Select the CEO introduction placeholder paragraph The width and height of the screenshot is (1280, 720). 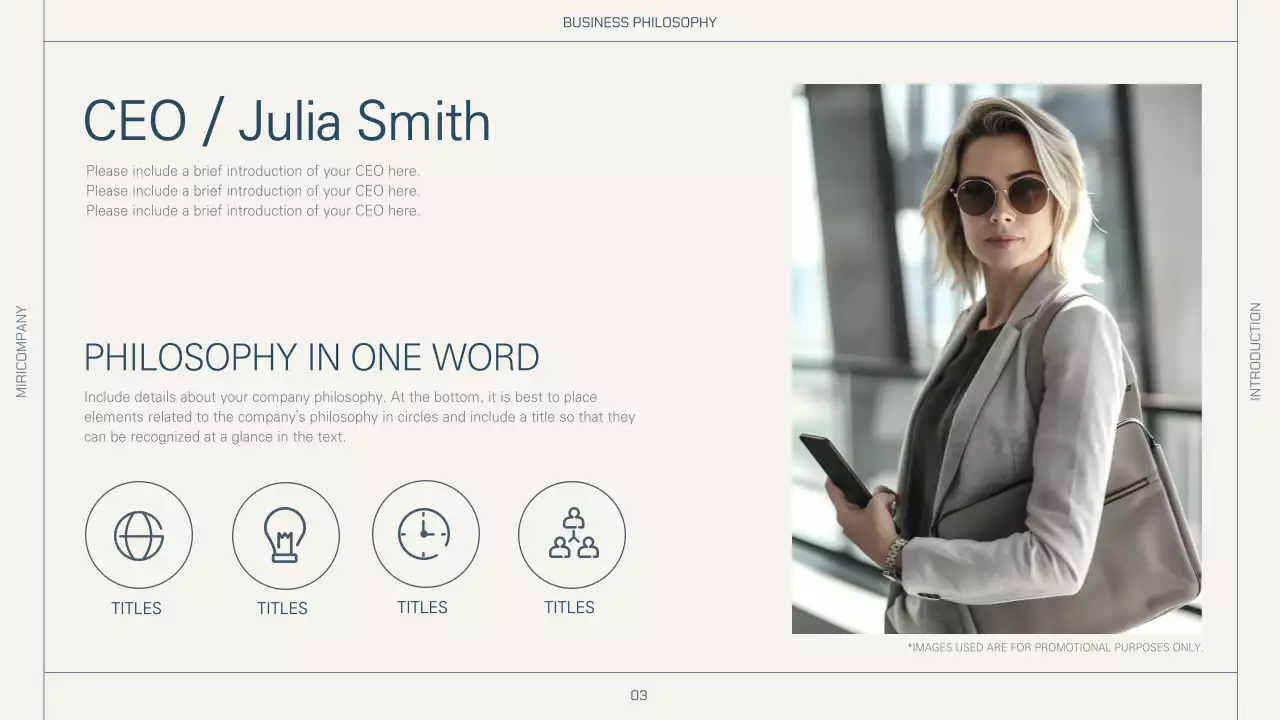(253, 190)
